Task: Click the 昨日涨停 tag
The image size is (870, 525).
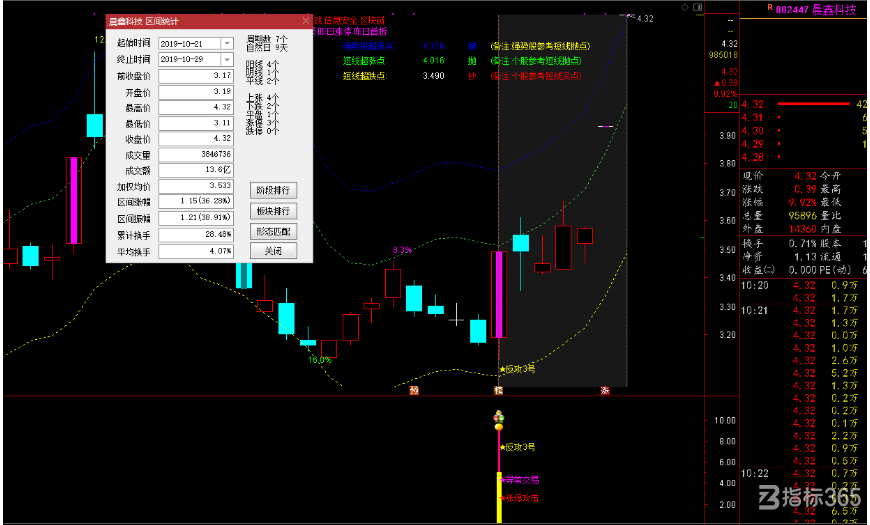Action: pyautogui.click(x=333, y=32)
